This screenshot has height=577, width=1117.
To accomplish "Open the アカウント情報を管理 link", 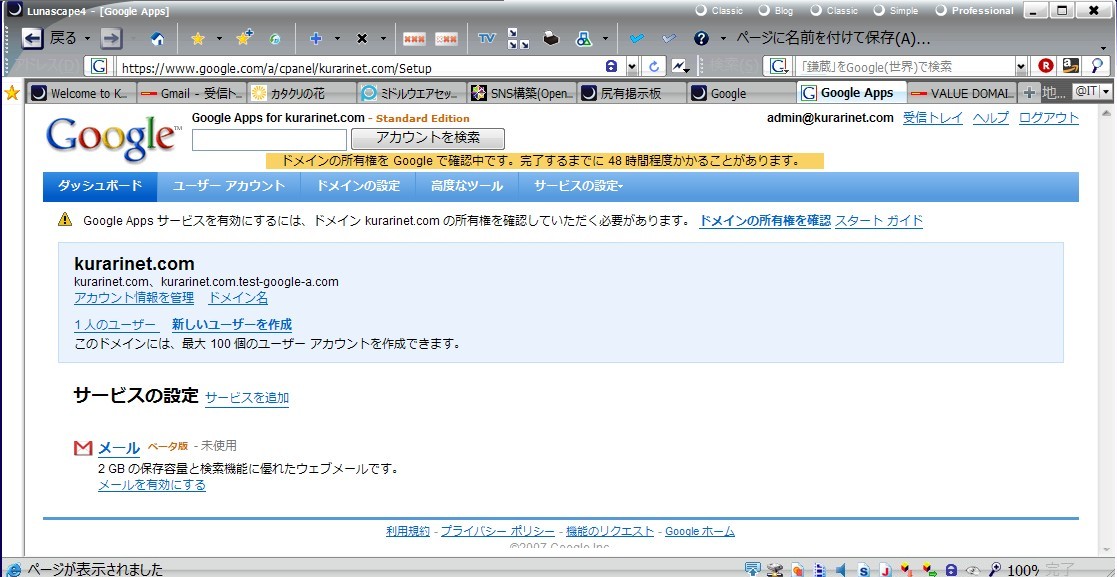I will 134,298.
